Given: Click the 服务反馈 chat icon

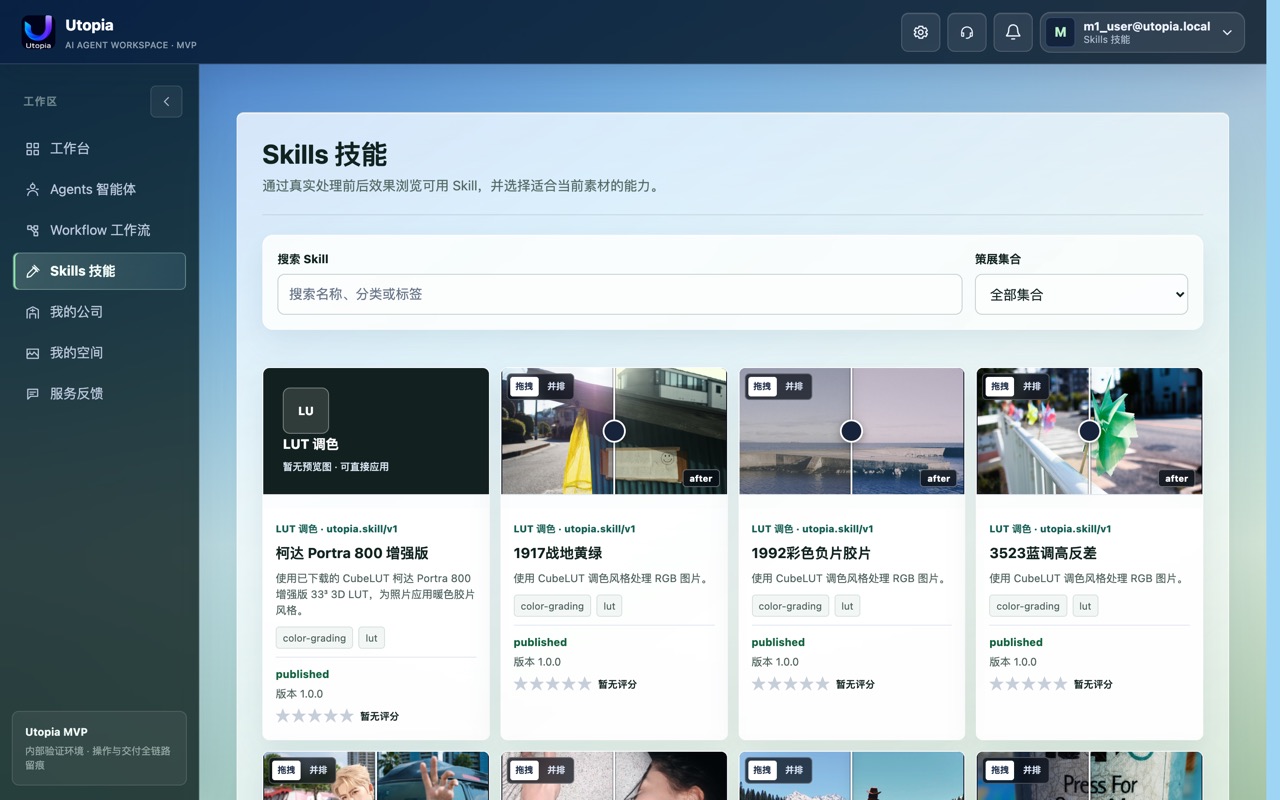Looking at the screenshot, I should tap(33, 394).
